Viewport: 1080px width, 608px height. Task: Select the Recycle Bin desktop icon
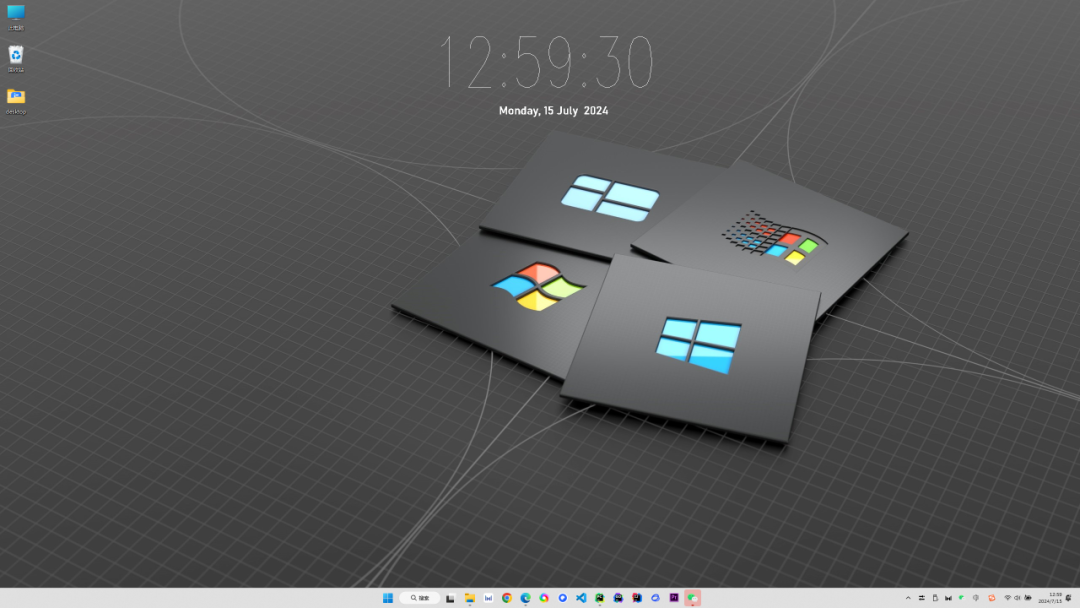tap(16, 59)
